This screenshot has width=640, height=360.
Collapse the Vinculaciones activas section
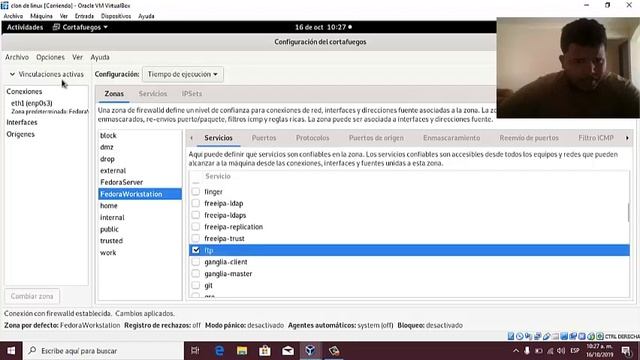pos(12,74)
